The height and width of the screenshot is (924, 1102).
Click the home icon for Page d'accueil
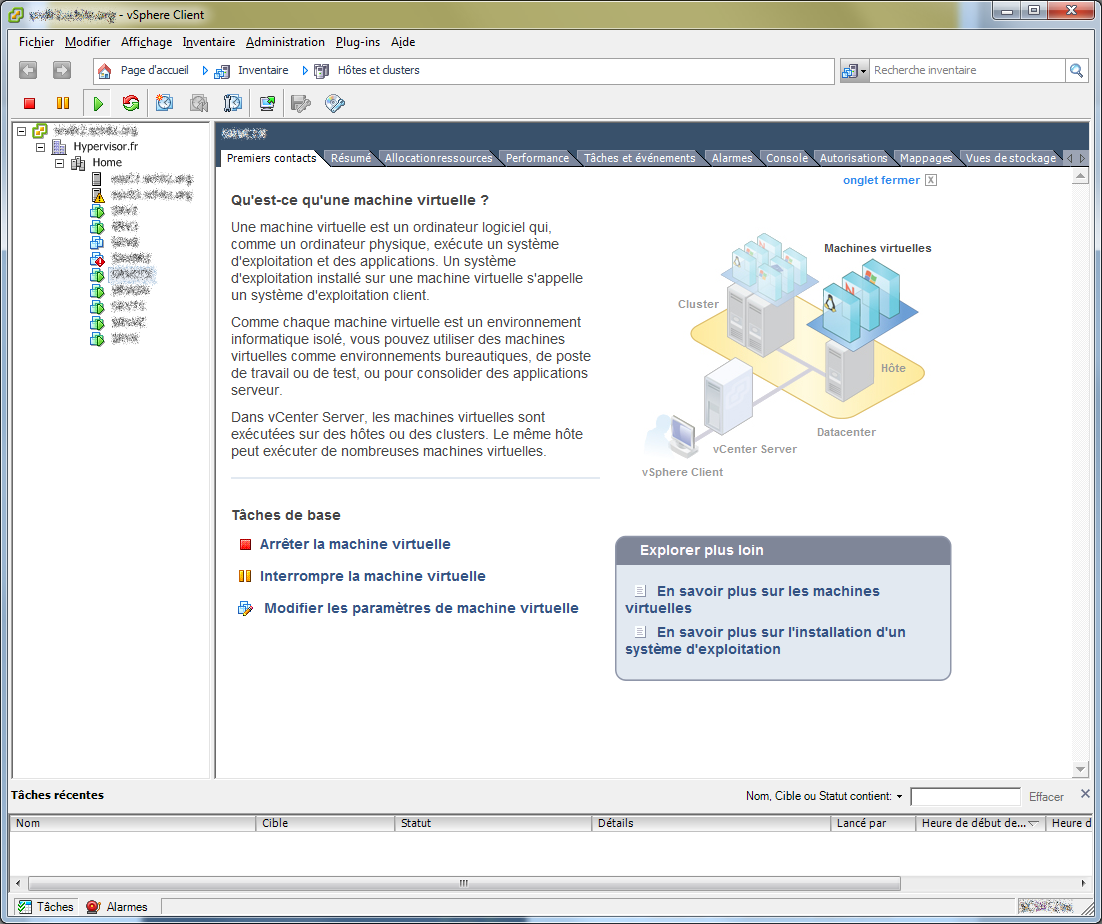pyautogui.click(x=105, y=71)
